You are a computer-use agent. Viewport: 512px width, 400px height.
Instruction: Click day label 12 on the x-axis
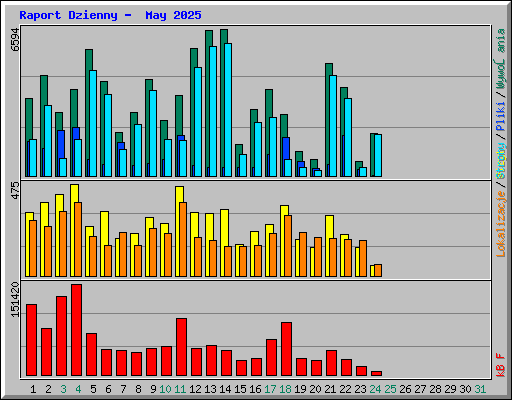click(195, 389)
